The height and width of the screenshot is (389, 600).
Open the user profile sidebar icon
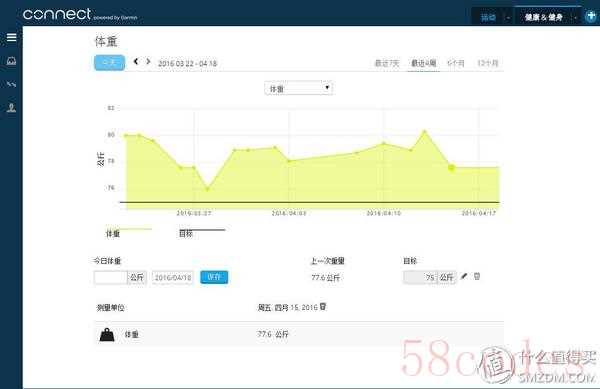11,107
